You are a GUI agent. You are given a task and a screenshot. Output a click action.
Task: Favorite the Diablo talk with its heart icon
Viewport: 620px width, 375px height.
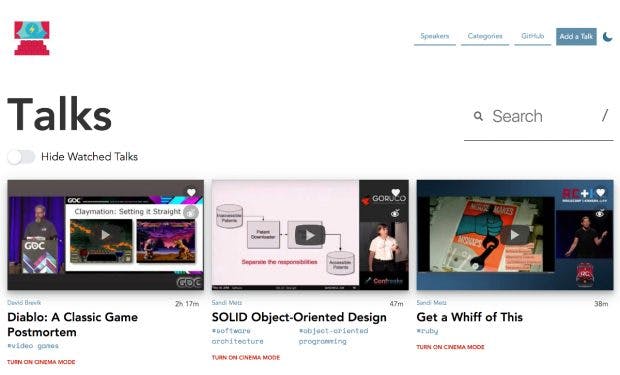(191, 193)
